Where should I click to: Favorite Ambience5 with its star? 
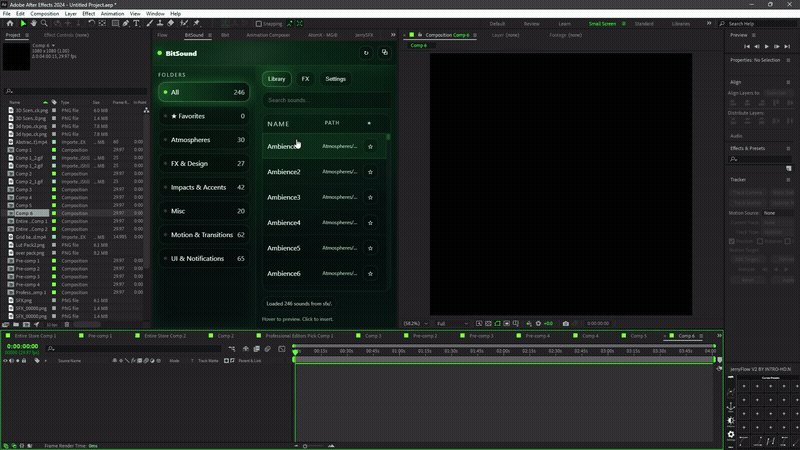(x=370, y=248)
